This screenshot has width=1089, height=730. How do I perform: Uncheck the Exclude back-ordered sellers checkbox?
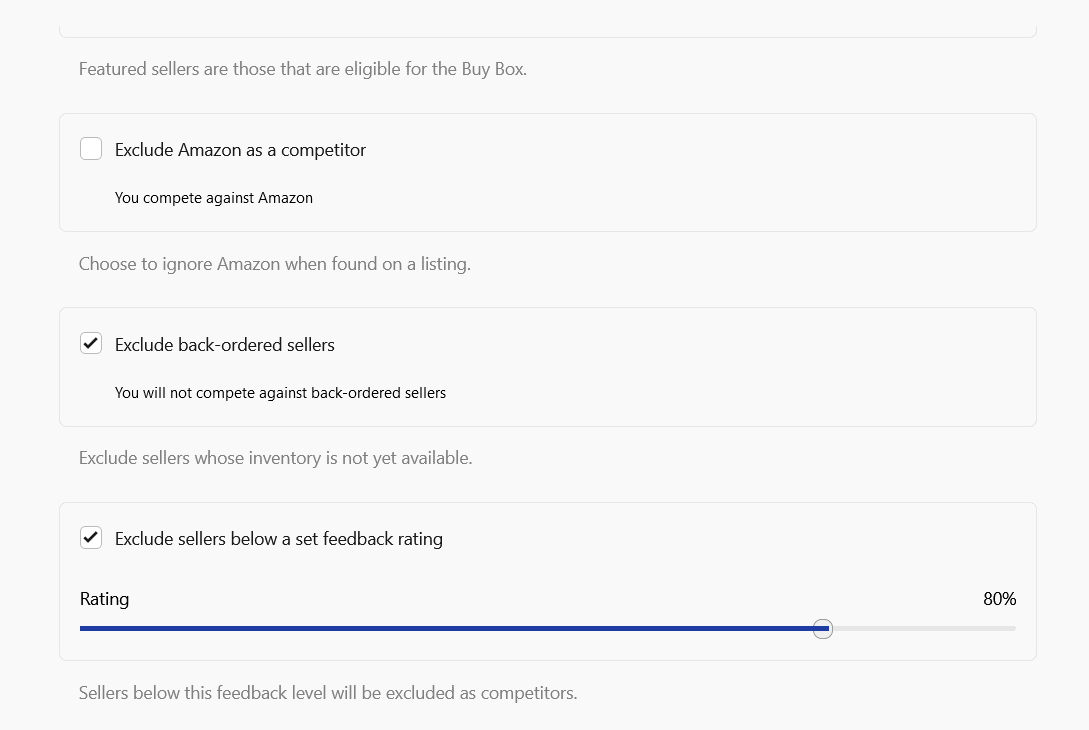(x=91, y=343)
